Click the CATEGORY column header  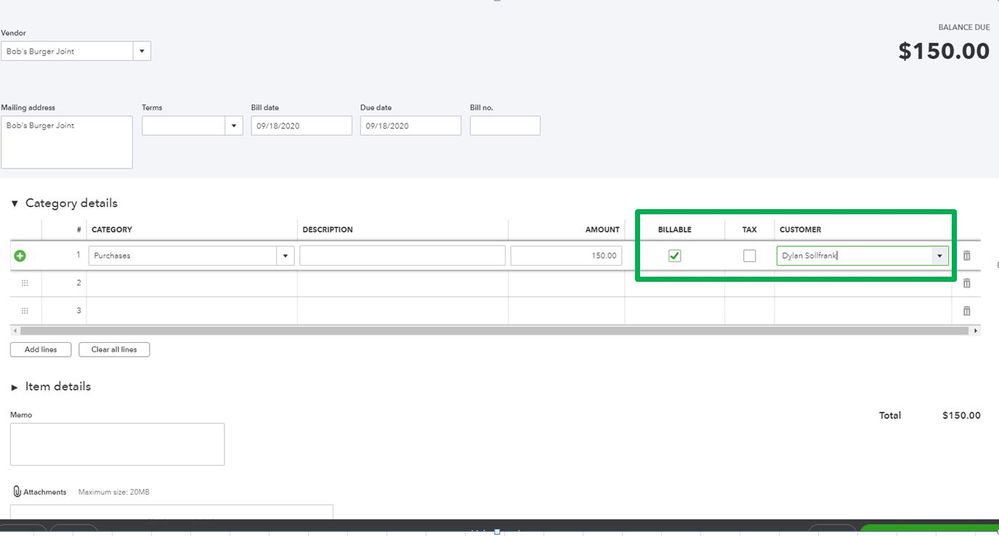point(111,229)
